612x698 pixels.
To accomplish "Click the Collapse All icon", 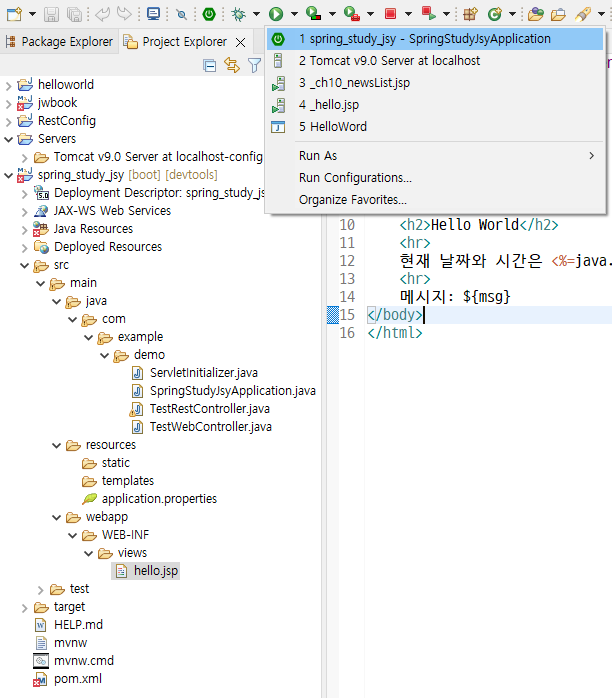I will (210, 66).
